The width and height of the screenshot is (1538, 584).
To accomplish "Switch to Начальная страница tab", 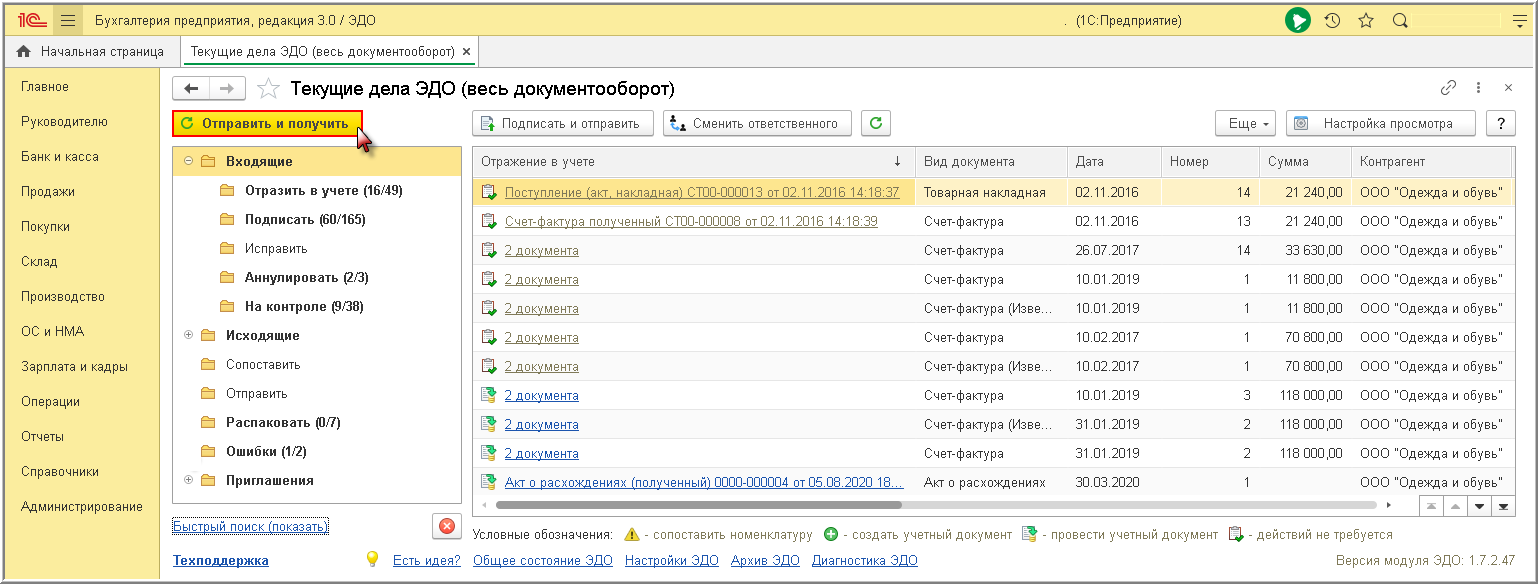I will click(91, 51).
